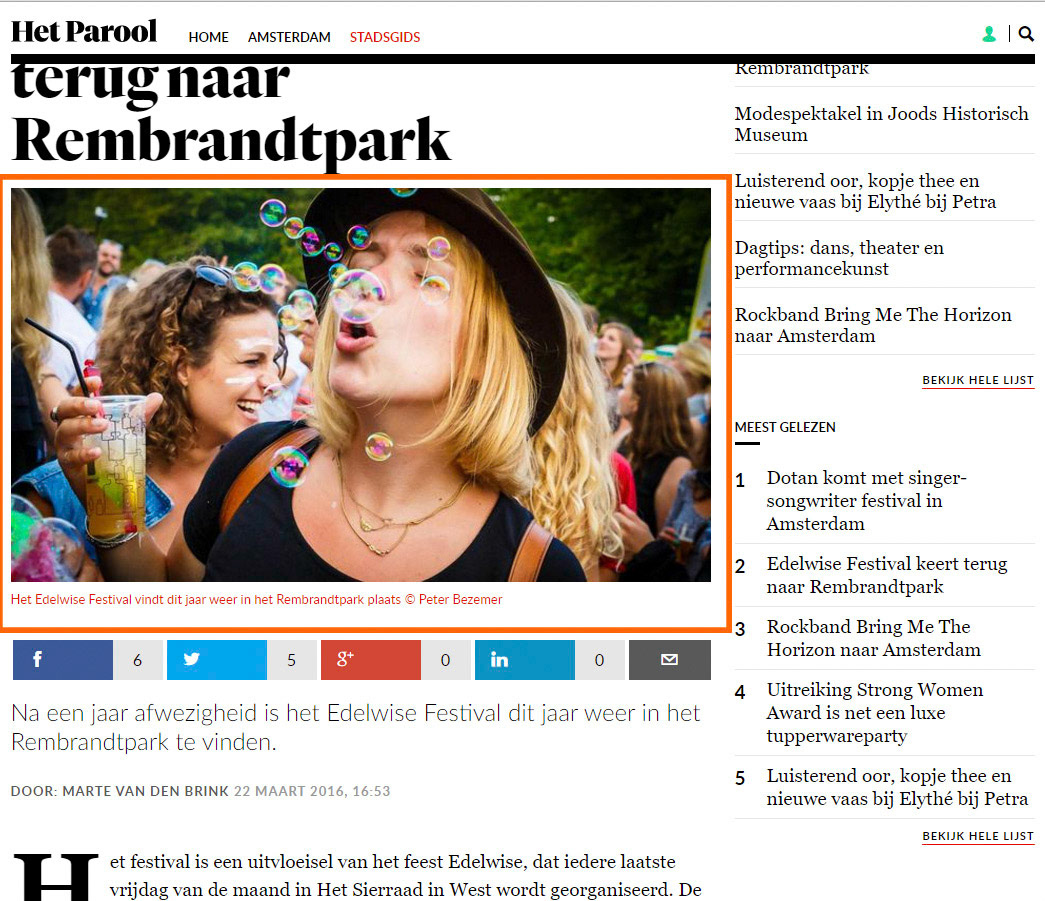The width and height of the screenshot is (1045, 901).
Task: Email this article using envelope icon
Action: (670, 660)
